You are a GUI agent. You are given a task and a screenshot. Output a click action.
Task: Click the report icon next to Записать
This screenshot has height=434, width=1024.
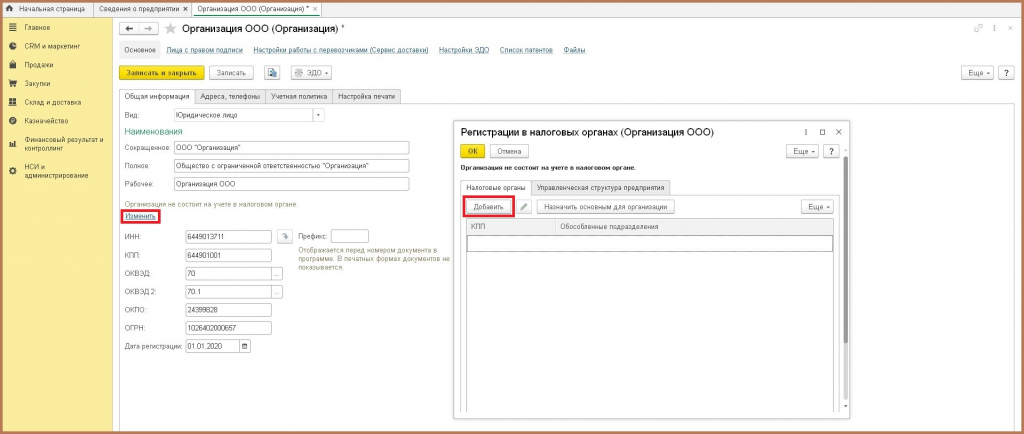pos(272,73)
